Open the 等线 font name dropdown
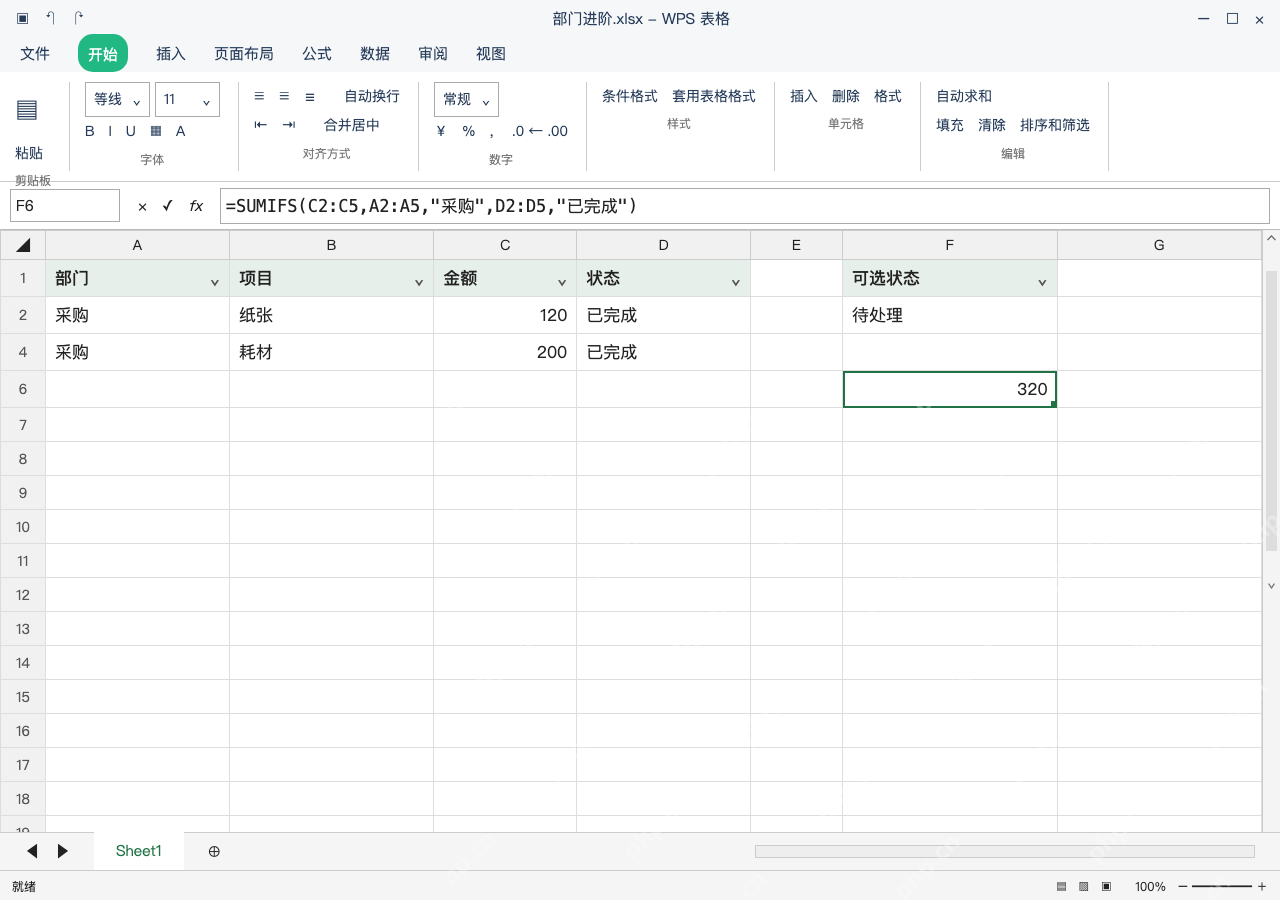Screen dimensions: 1280x900 coord(118,99)
